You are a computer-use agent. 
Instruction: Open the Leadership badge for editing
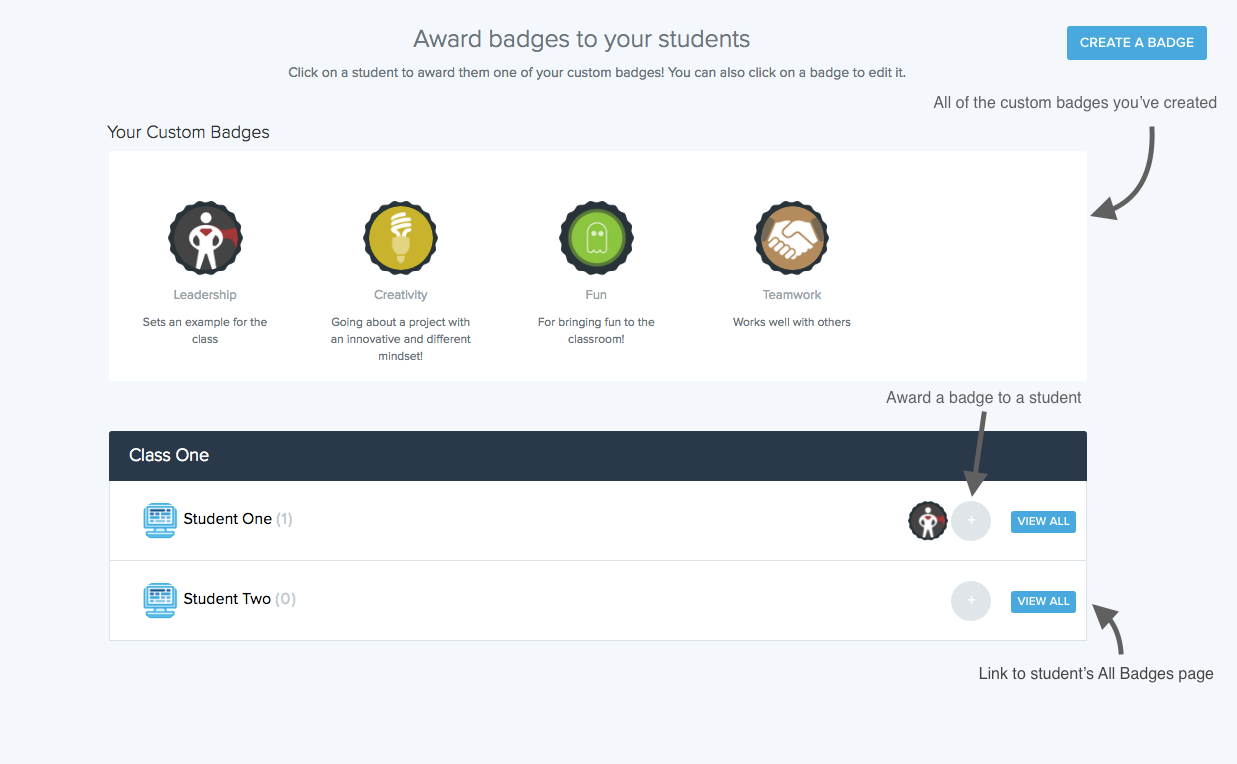pyautogui.click(x=205, y=237)
